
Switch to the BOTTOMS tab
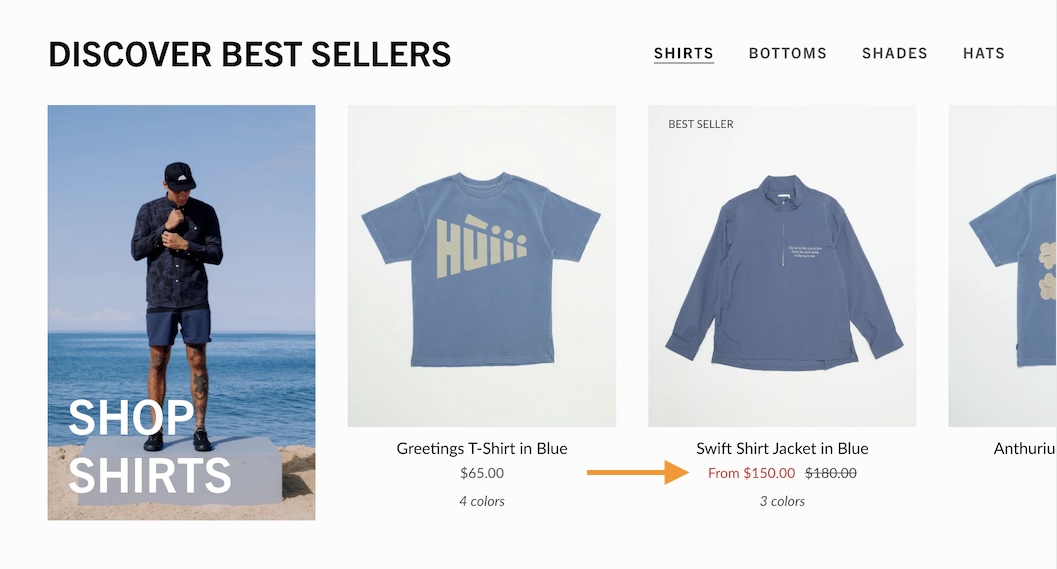pos(787,53)
